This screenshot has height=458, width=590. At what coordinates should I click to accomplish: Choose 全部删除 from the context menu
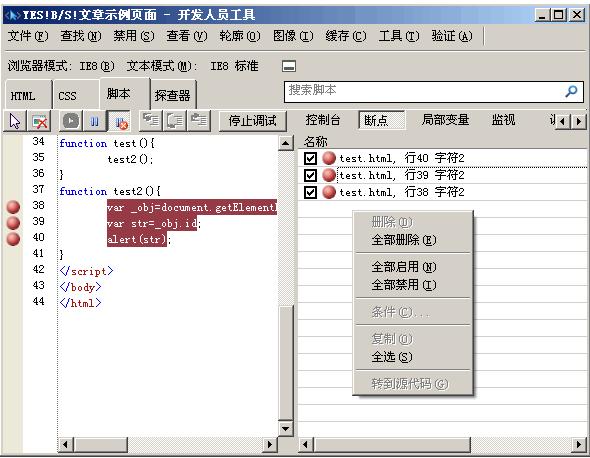click(404, 240)
